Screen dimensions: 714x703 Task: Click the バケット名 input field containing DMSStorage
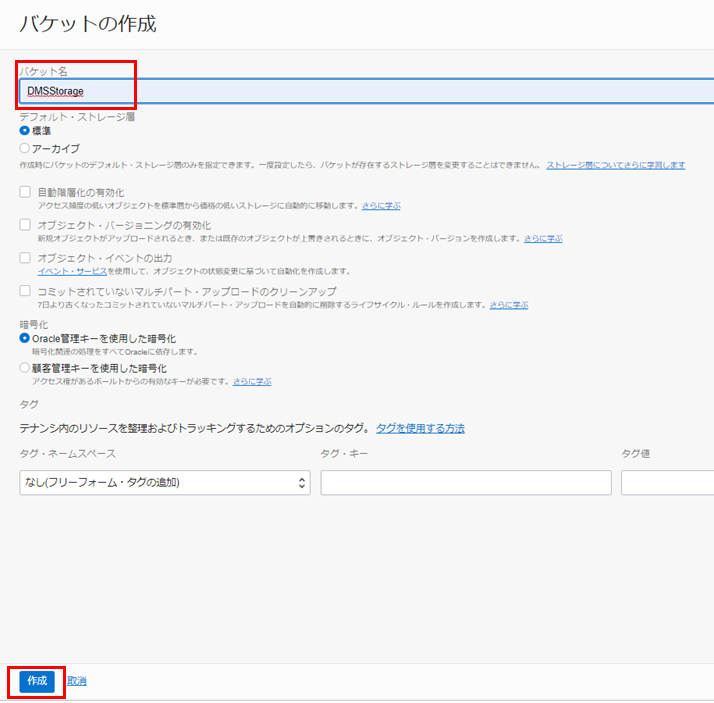coord(365,92)
